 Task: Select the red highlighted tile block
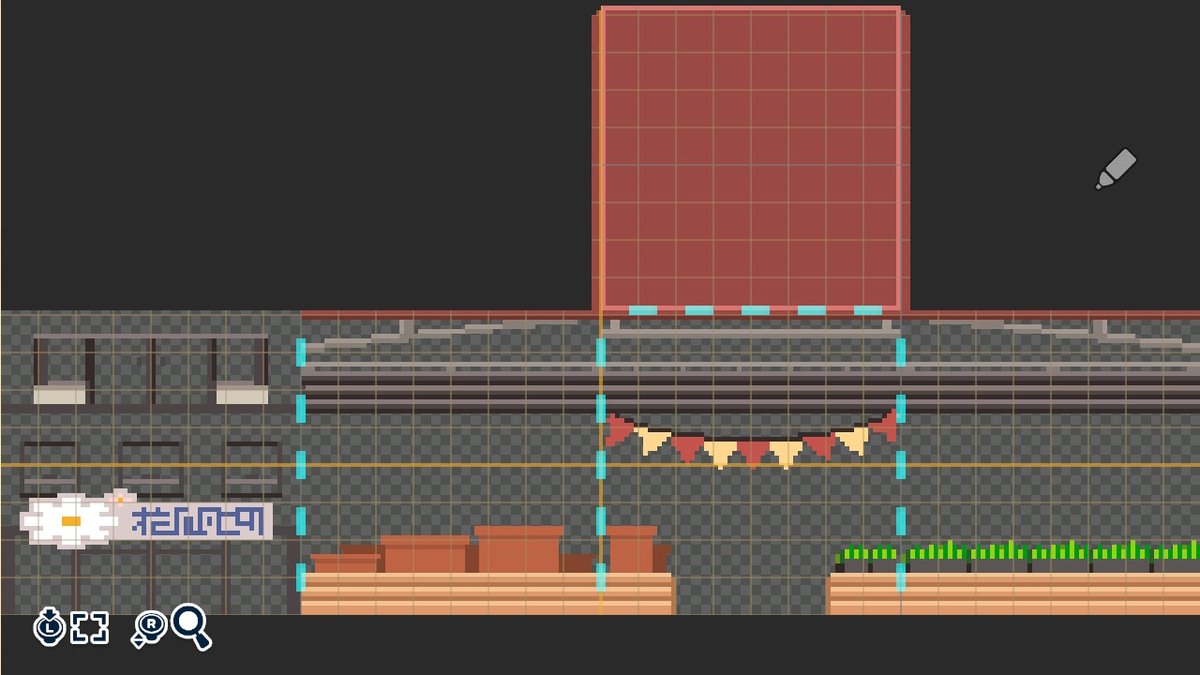pos(751,160)
